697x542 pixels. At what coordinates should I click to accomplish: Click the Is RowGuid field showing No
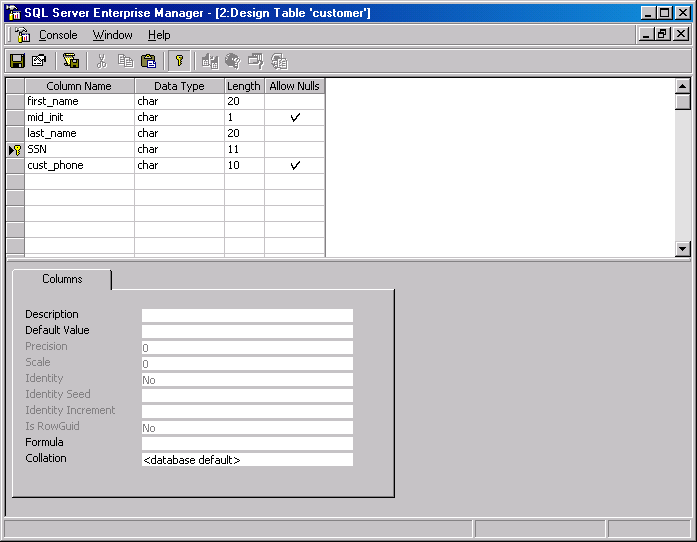[247, 427]
